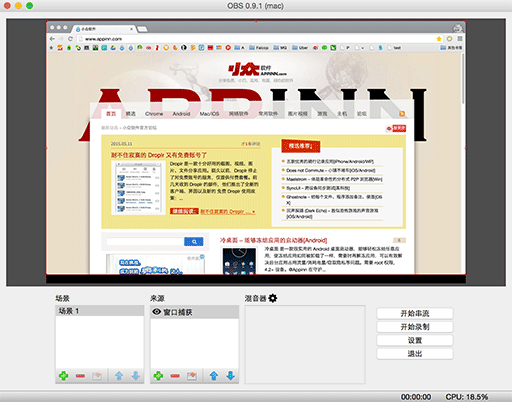Select the 场景 1 scene row
This screenshot has width=512, height=402.
(x=100, y=311)
